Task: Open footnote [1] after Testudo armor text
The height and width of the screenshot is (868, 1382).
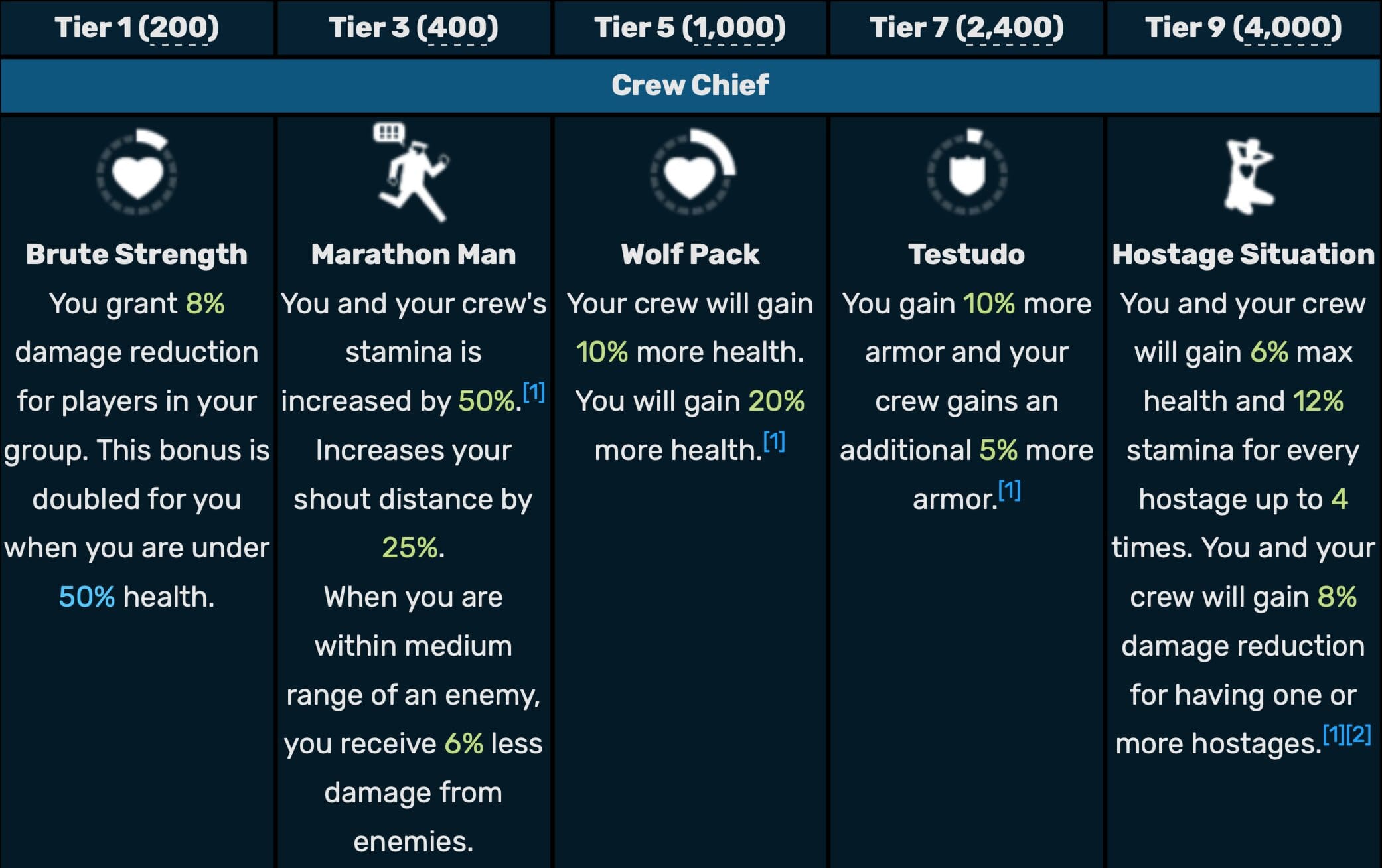Action: tap(1009, 490)
